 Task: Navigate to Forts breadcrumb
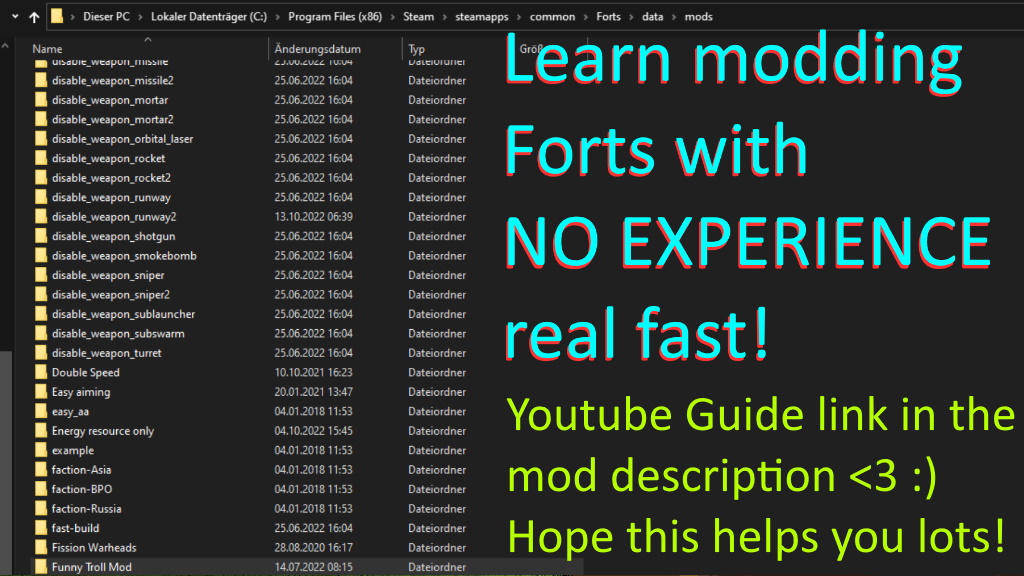(x=609, y=17)
